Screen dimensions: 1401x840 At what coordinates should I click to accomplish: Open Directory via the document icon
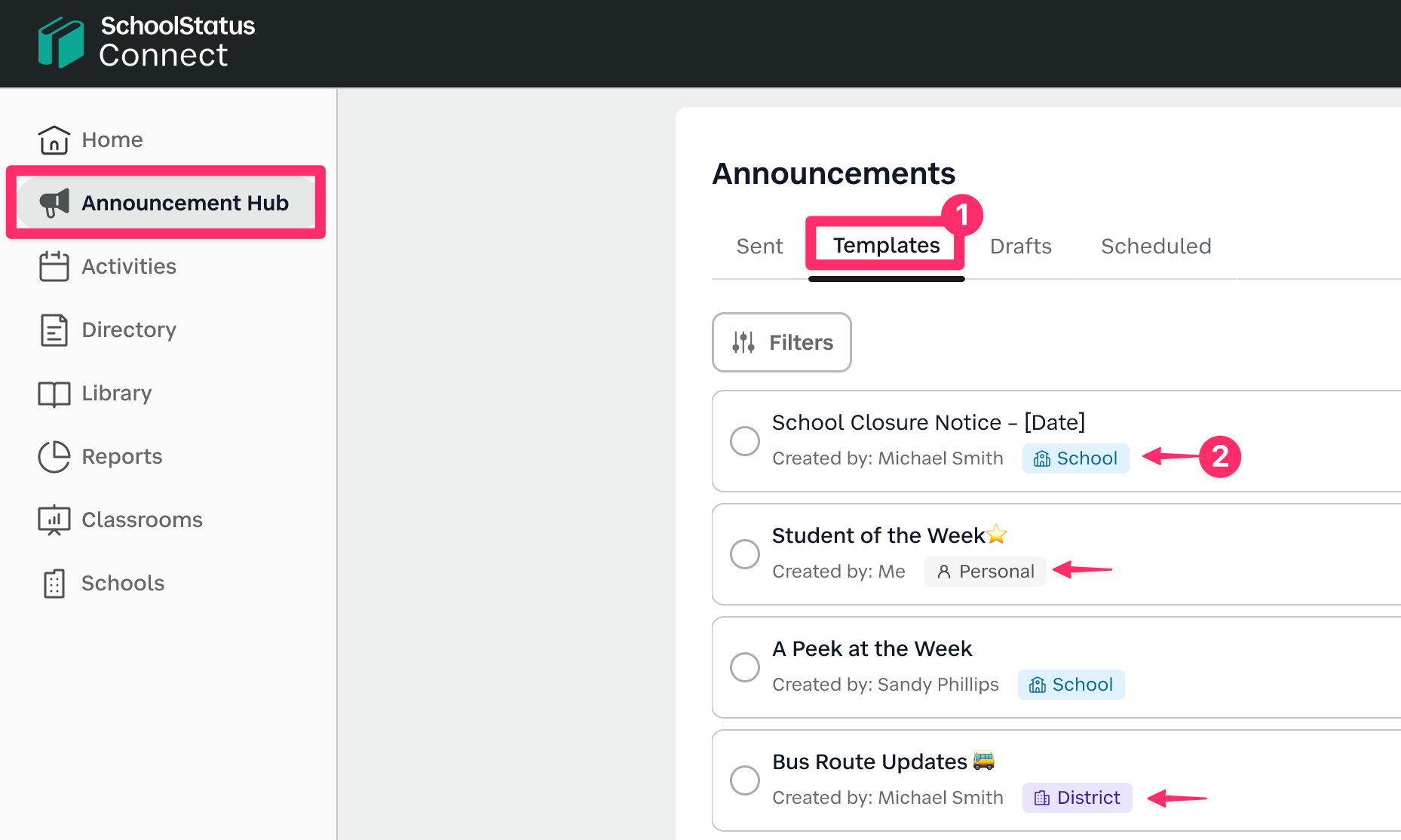click(x=54, y=330)
